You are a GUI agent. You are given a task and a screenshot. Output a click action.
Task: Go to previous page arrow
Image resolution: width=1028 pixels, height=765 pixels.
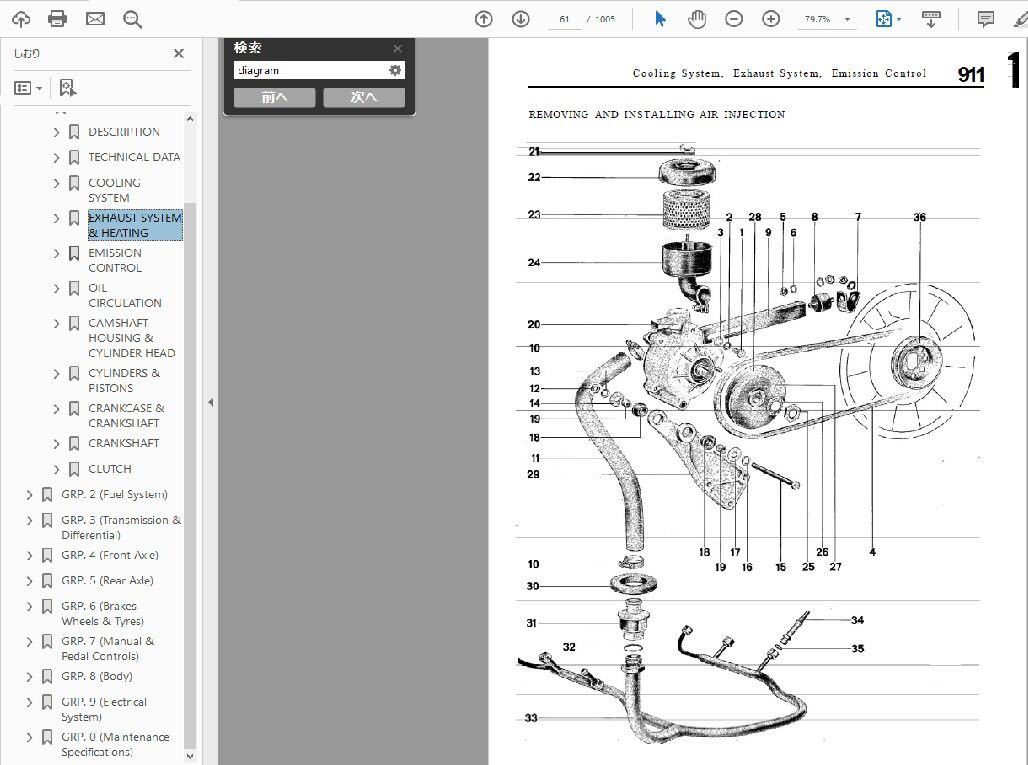(x=483, y=19)
